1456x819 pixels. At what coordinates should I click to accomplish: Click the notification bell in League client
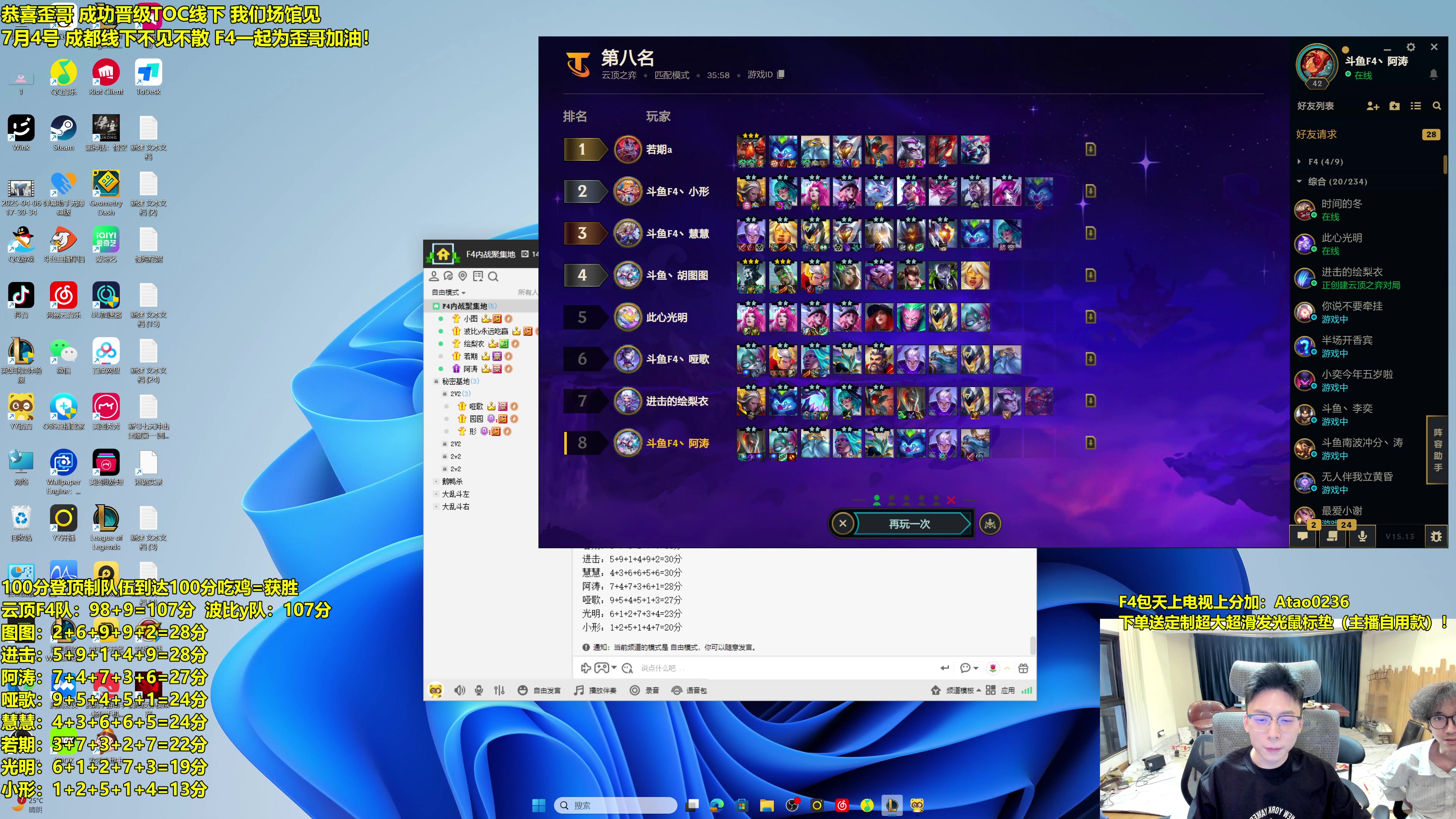click(x=1433, y=74)
